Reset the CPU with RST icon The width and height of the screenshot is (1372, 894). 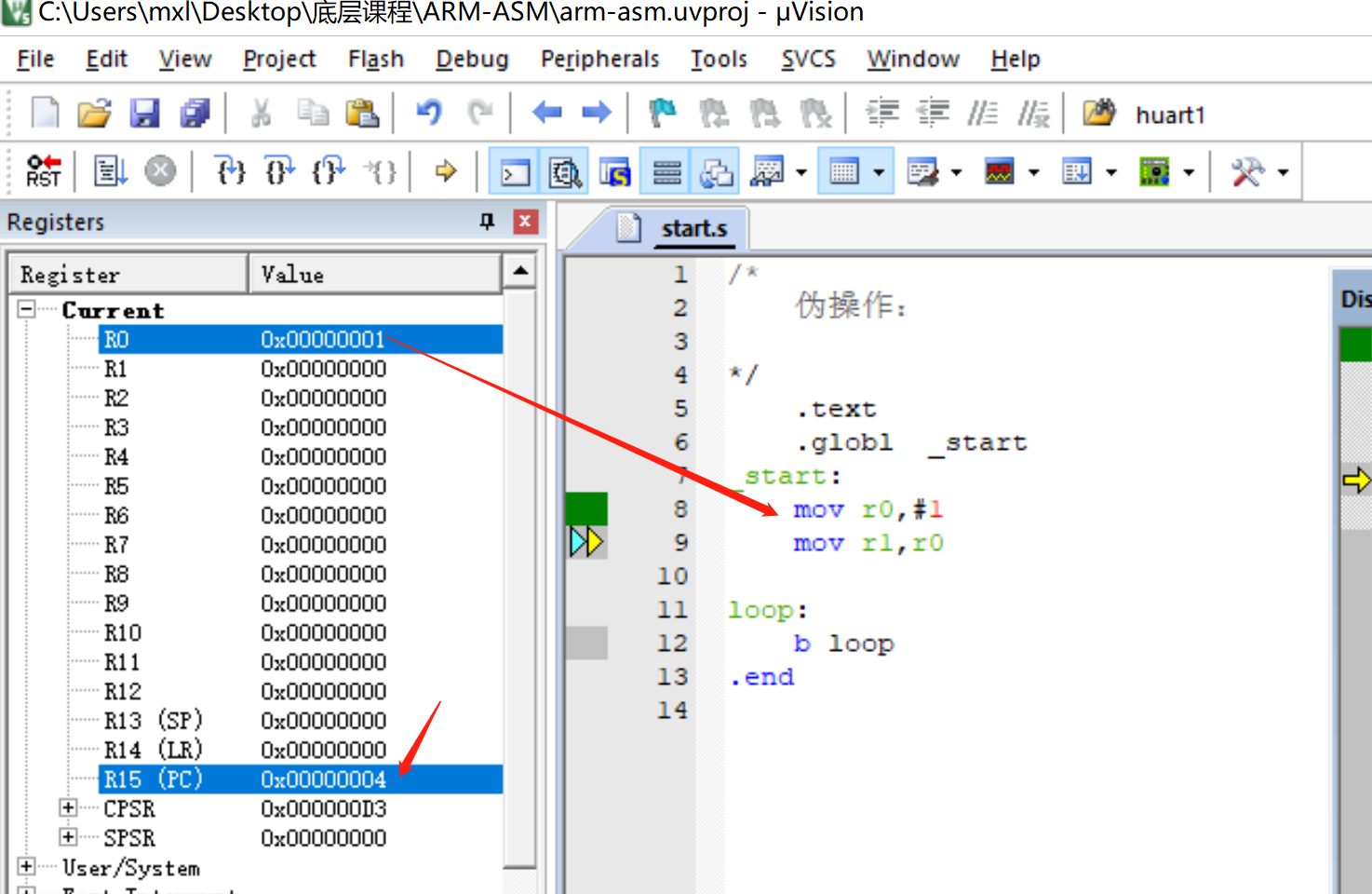44,171
